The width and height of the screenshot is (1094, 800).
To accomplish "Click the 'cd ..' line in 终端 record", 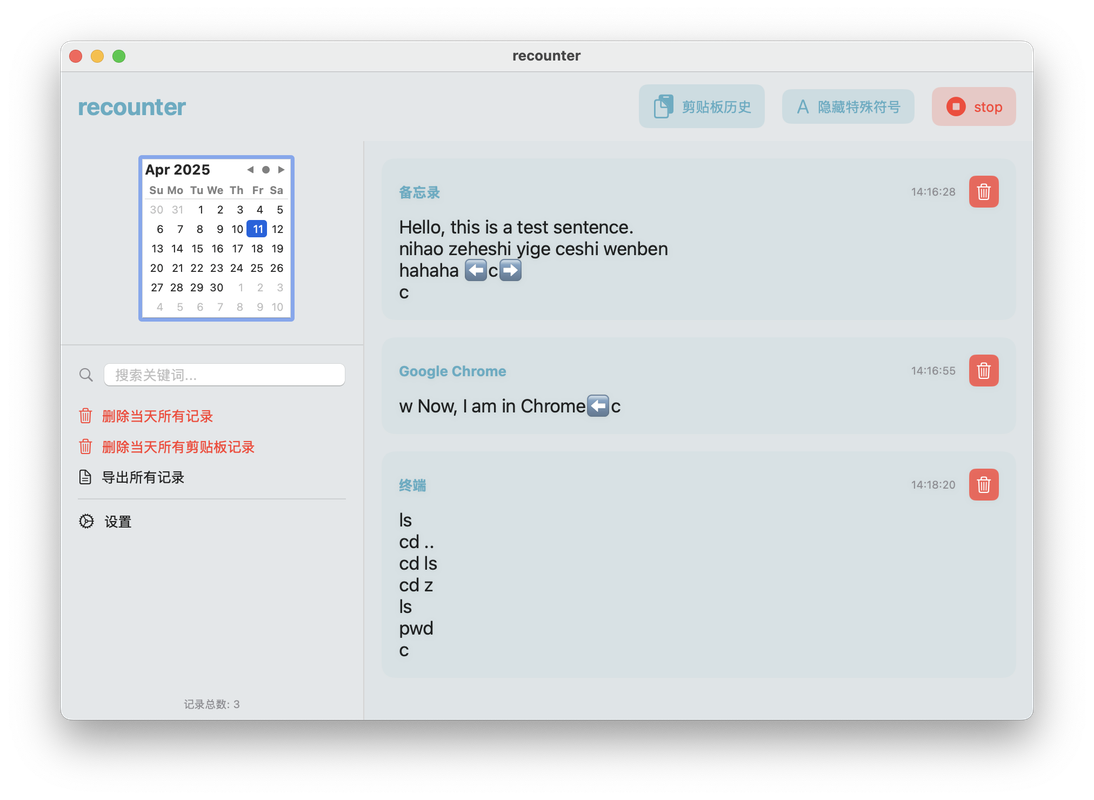I will click(417, 542).
